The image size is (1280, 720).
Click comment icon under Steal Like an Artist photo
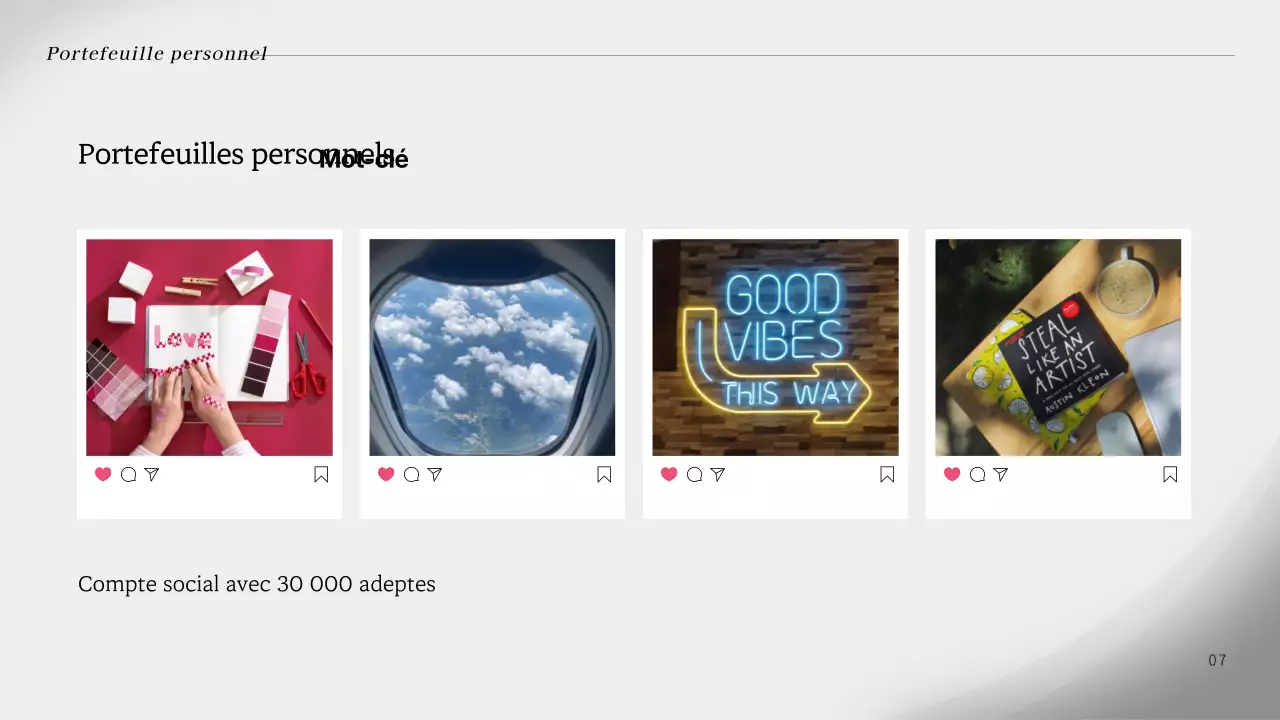tap(977, 474)
